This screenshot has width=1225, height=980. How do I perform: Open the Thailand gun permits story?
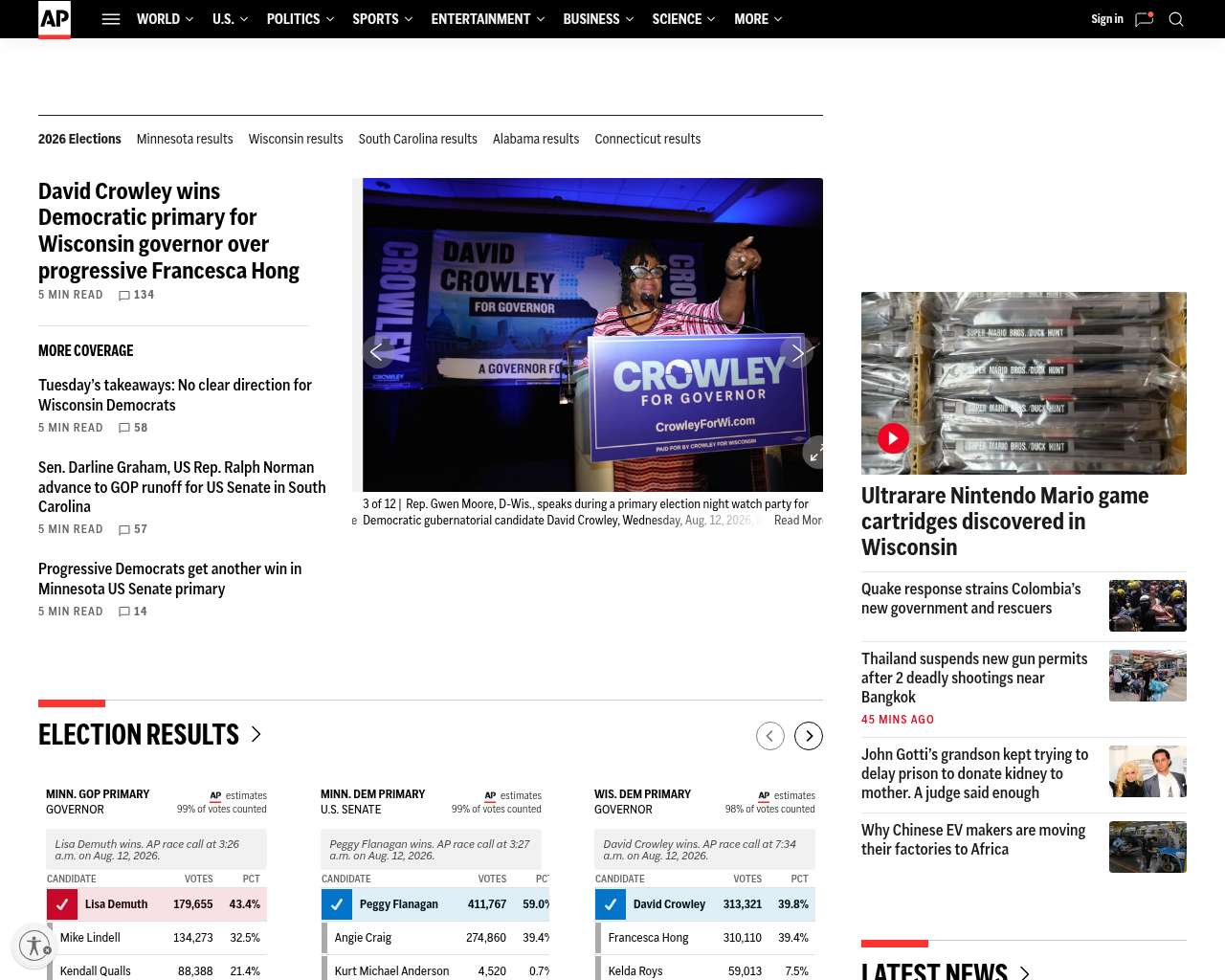click(x=974, y=678)
